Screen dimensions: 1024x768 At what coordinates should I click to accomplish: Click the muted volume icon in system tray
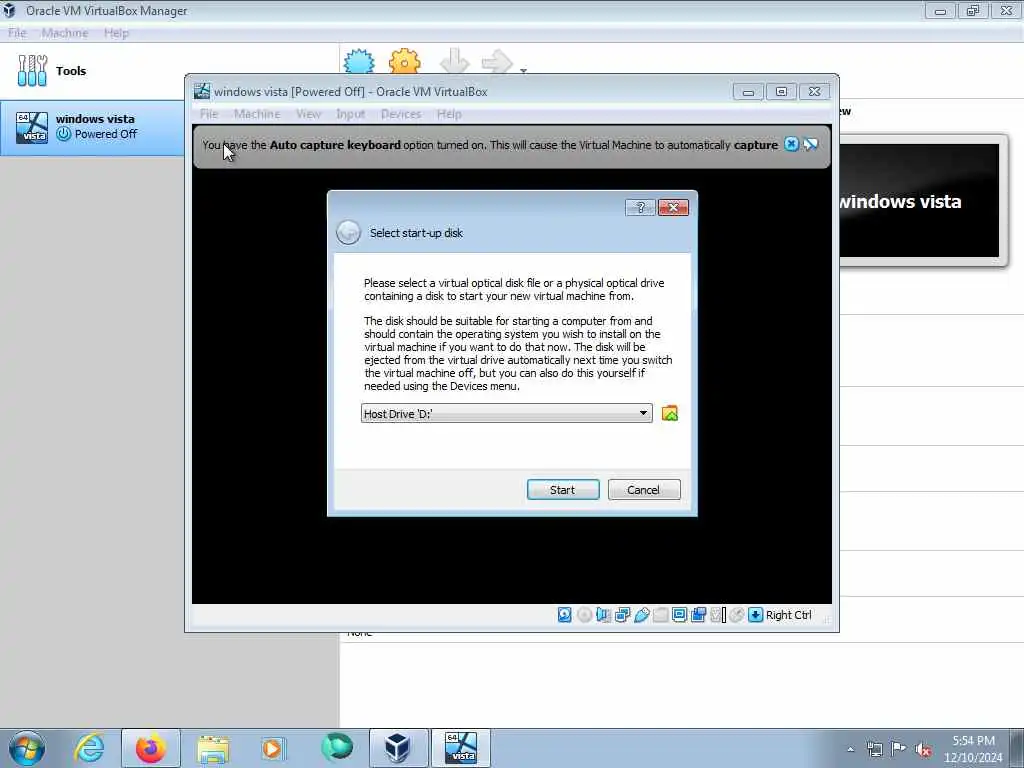(923, 750)
